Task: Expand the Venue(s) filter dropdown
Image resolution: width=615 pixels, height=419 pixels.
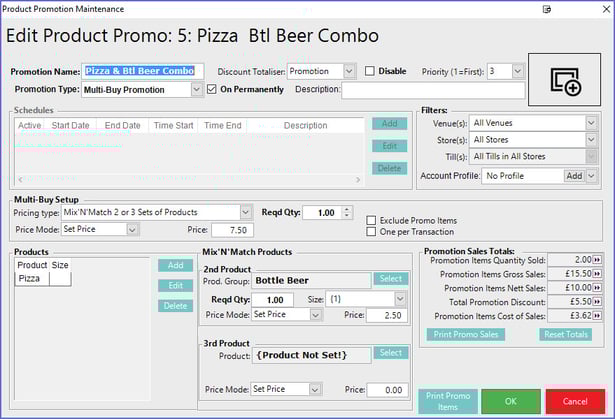Action: (590, 123)
